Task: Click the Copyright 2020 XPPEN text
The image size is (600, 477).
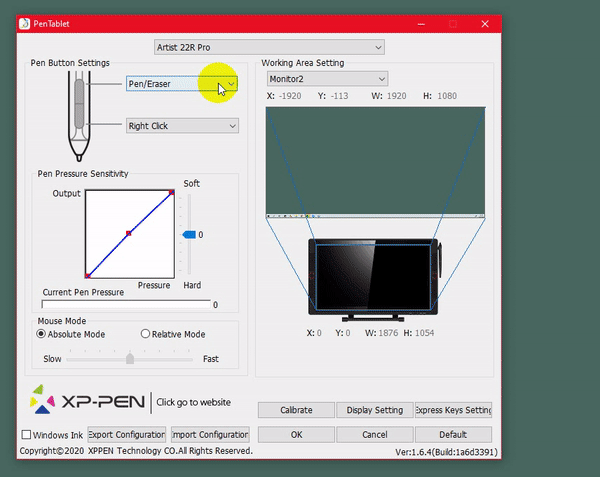Action: click(136, 451)
